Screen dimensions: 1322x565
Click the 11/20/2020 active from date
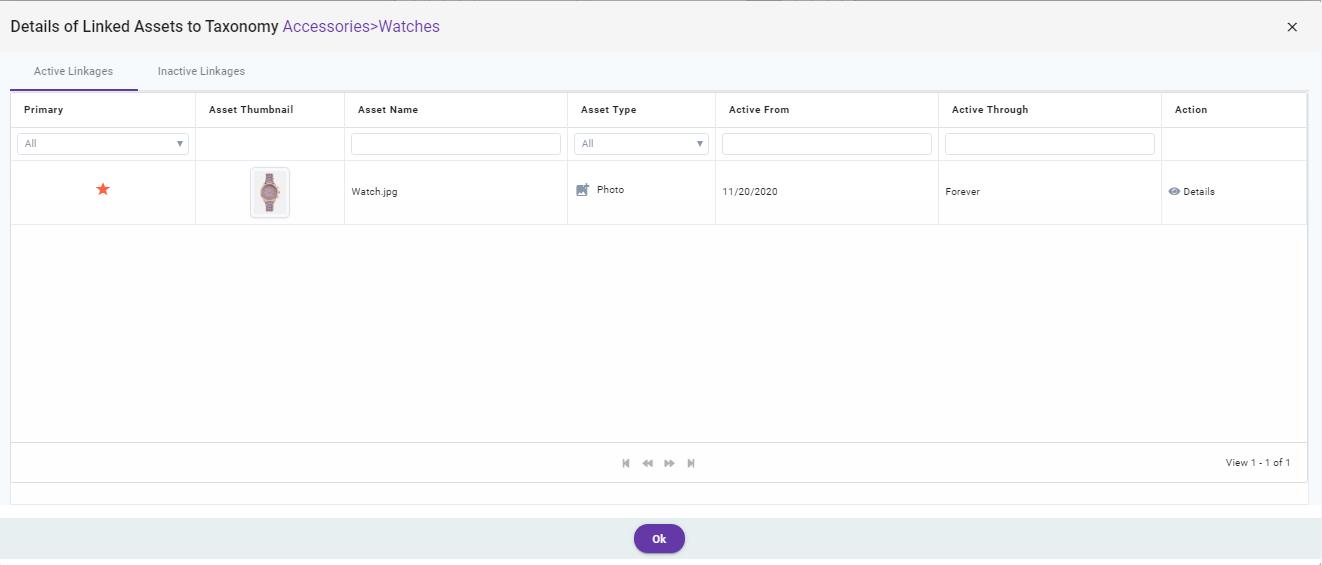point(750,192)
